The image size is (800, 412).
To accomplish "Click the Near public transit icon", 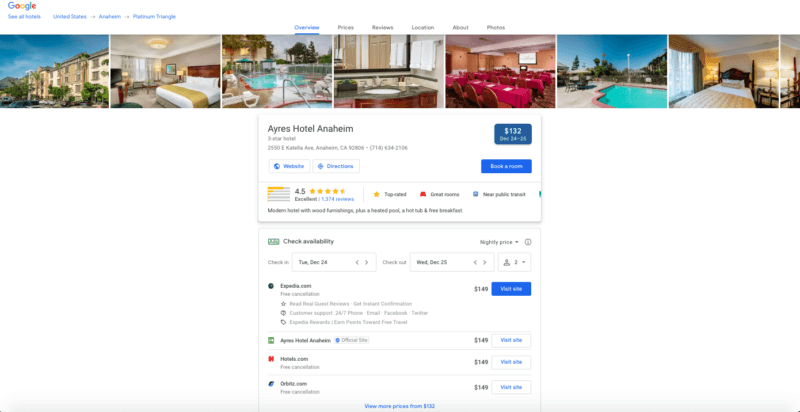I will point(476,194).
